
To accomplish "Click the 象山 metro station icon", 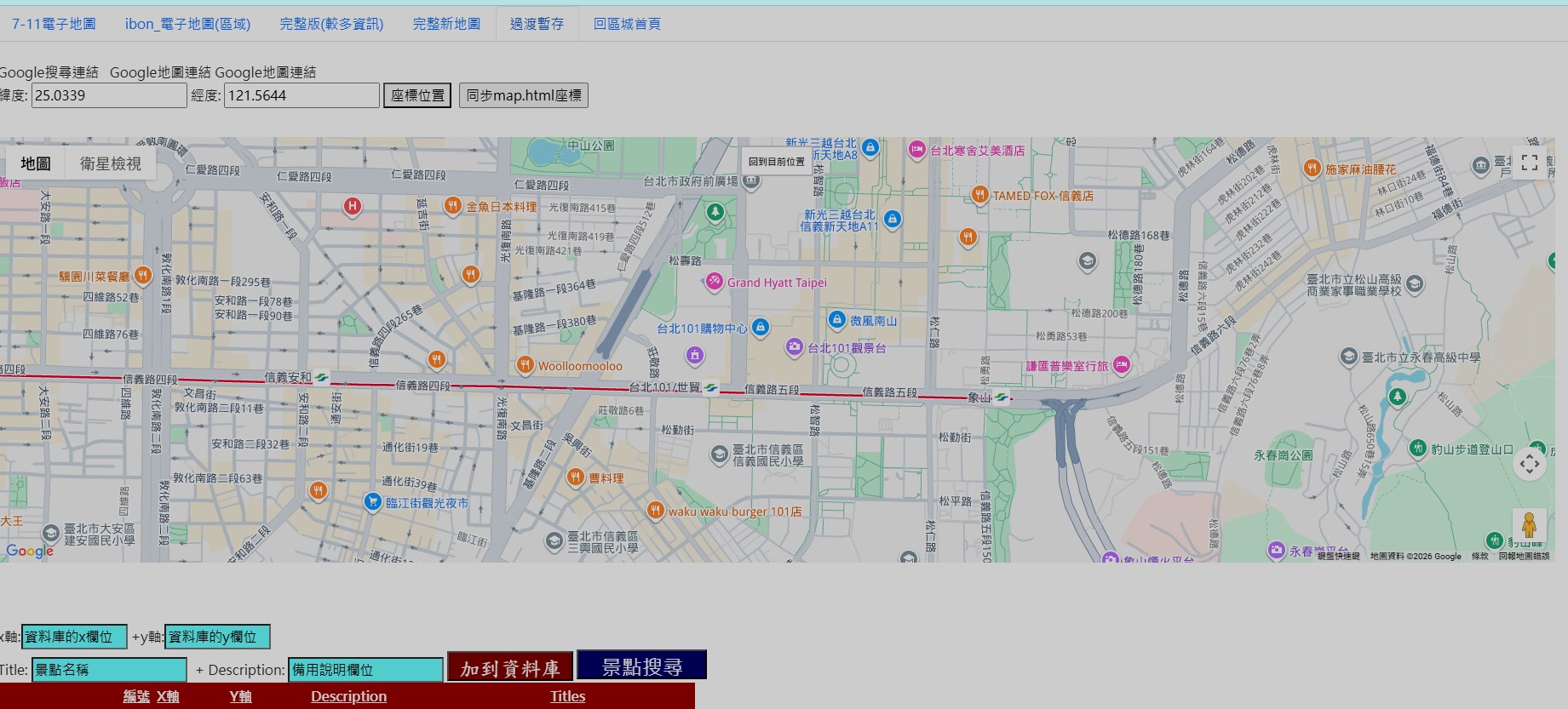I will coord(1002,397).
